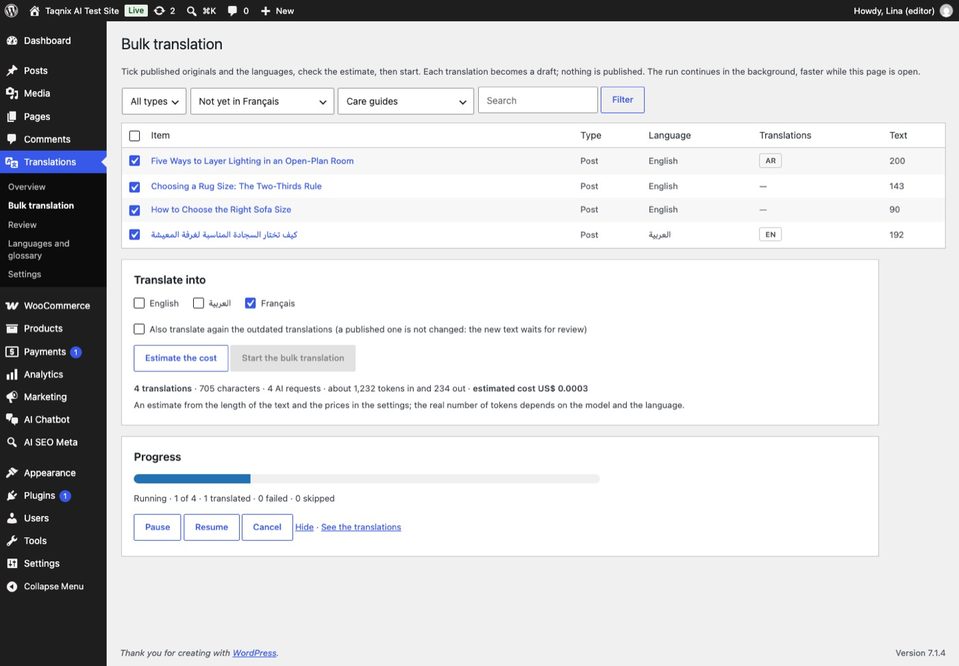Click the Marketing megaphone icon
This screenshot has width=959, height=666.
tap(12, 397)
